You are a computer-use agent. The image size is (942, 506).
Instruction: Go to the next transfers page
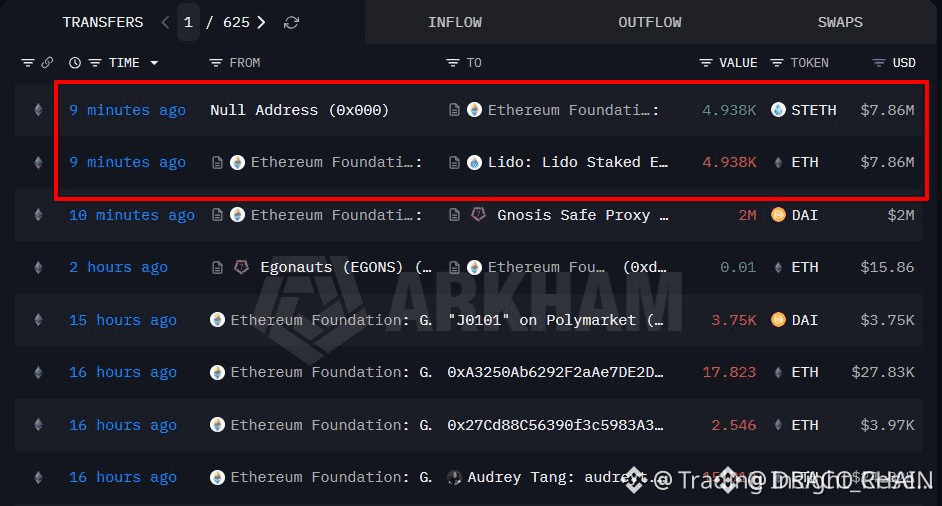pyautogui.click(x=261, y=23)
